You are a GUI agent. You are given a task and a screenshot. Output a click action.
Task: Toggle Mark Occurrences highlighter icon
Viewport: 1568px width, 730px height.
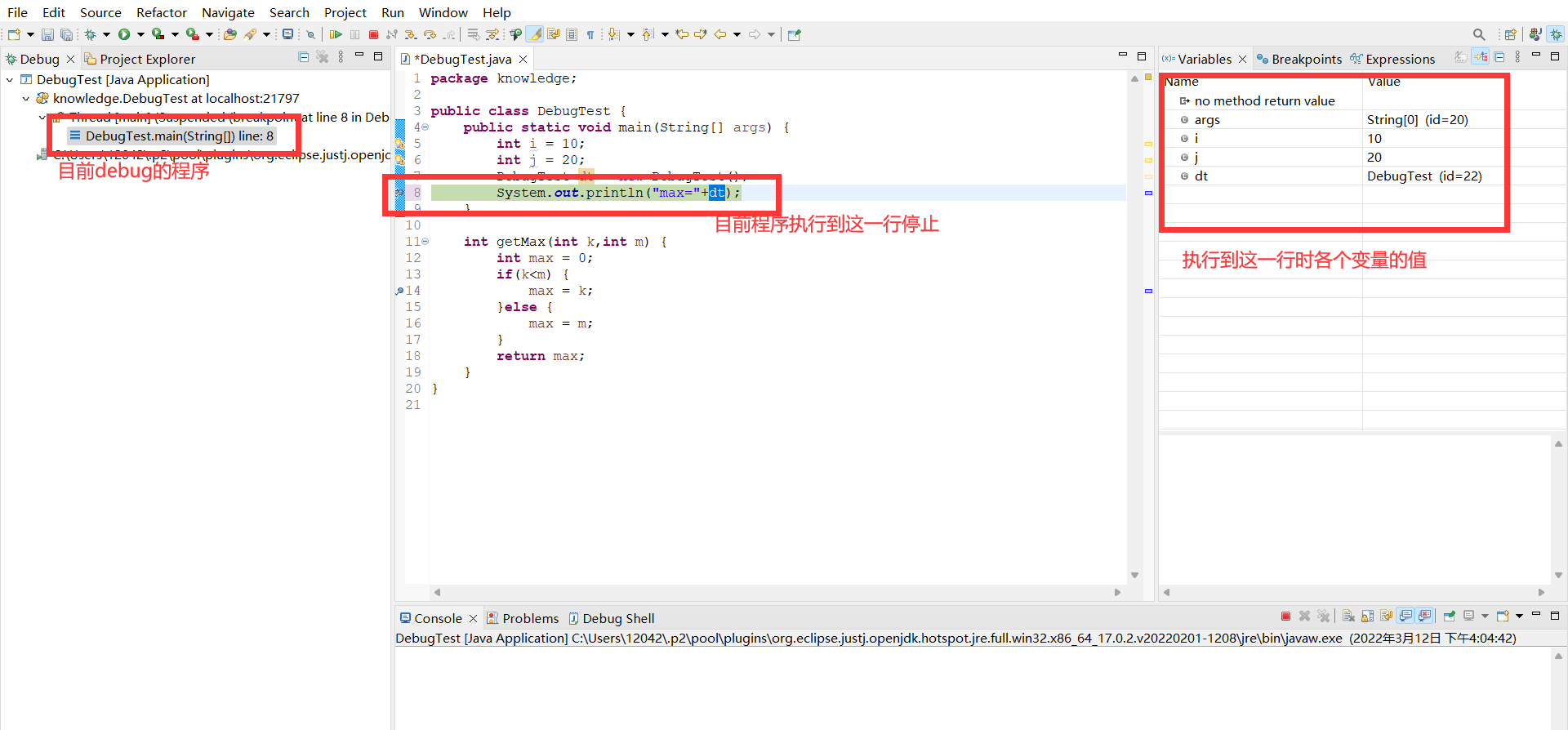(535, 34)
